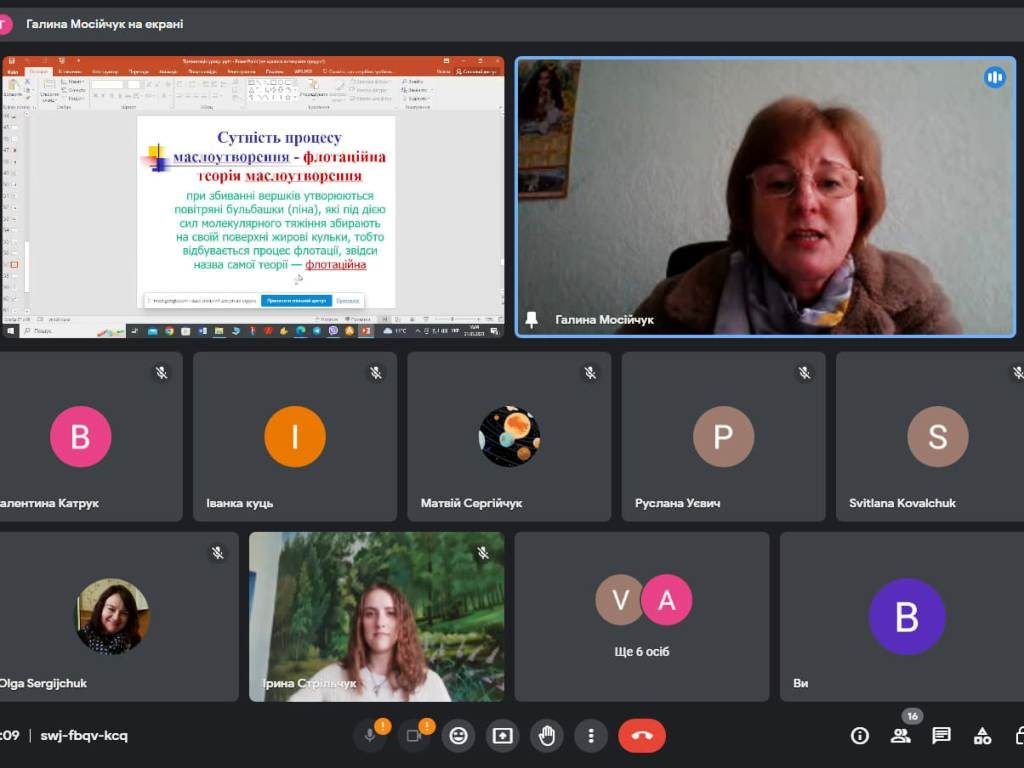
Task: Open the activities shapes icon
Action: (x=983, y=736)
